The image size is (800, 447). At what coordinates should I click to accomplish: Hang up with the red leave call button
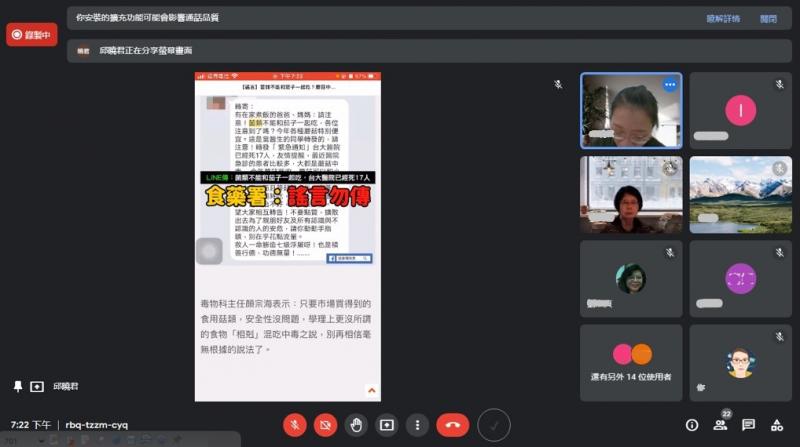pos(452,425)
